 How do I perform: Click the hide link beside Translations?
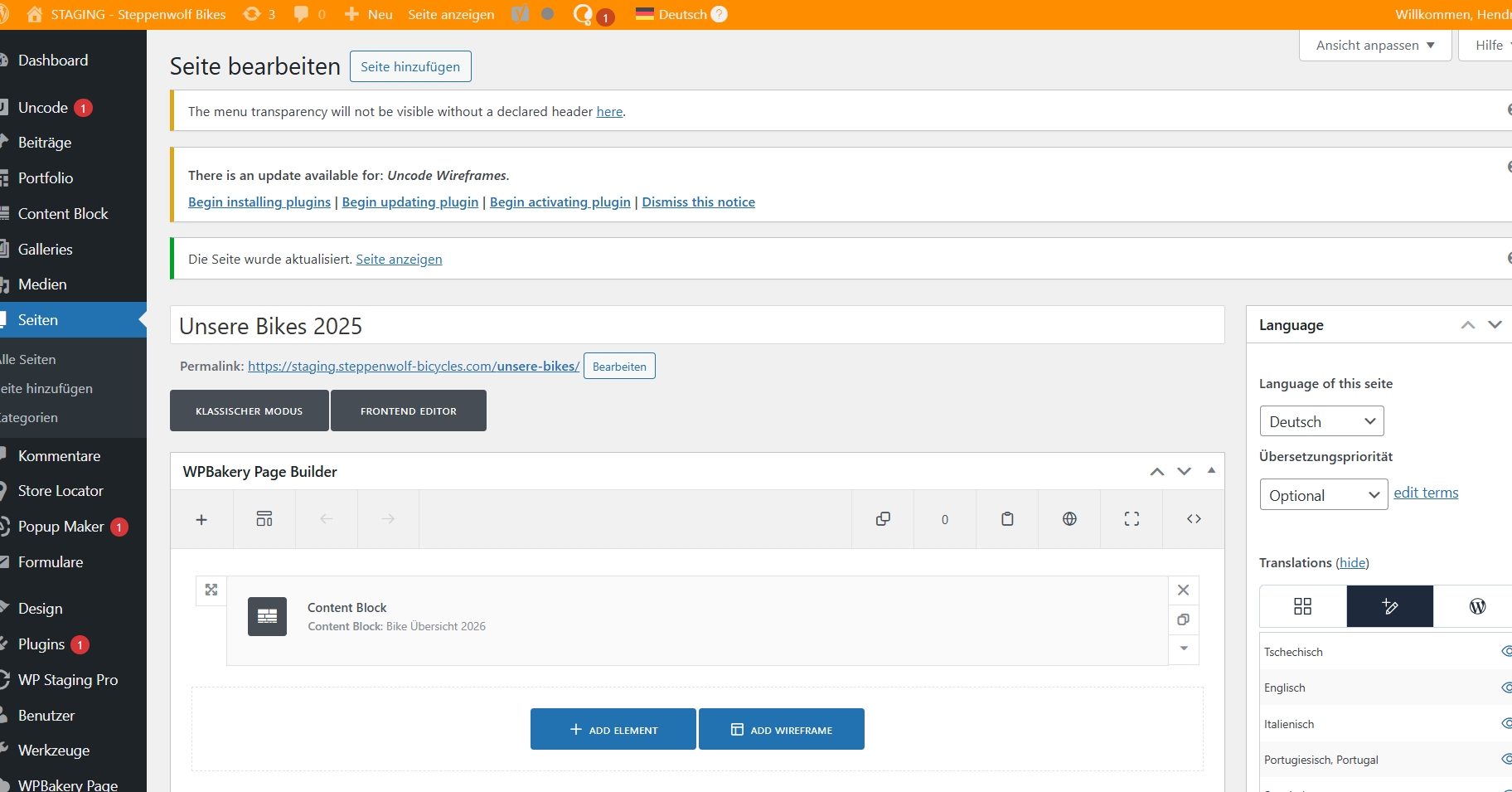coord(1353,562)
